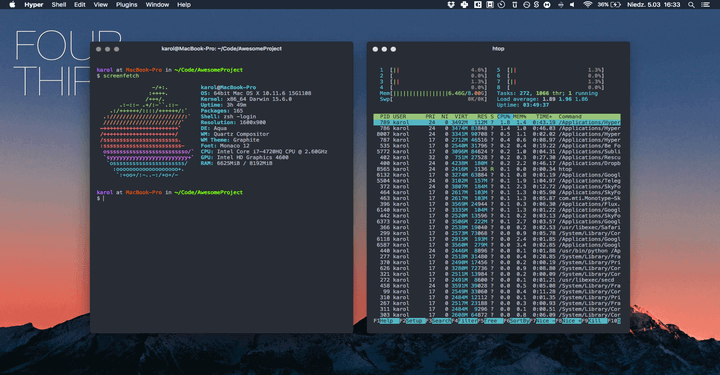Open Notification Center list icon
The image size is (720, 375).
706,5
